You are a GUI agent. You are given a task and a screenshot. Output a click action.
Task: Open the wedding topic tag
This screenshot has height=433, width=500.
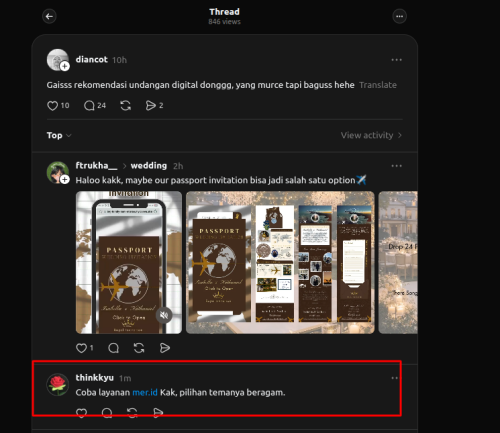[x=149, y=166]
